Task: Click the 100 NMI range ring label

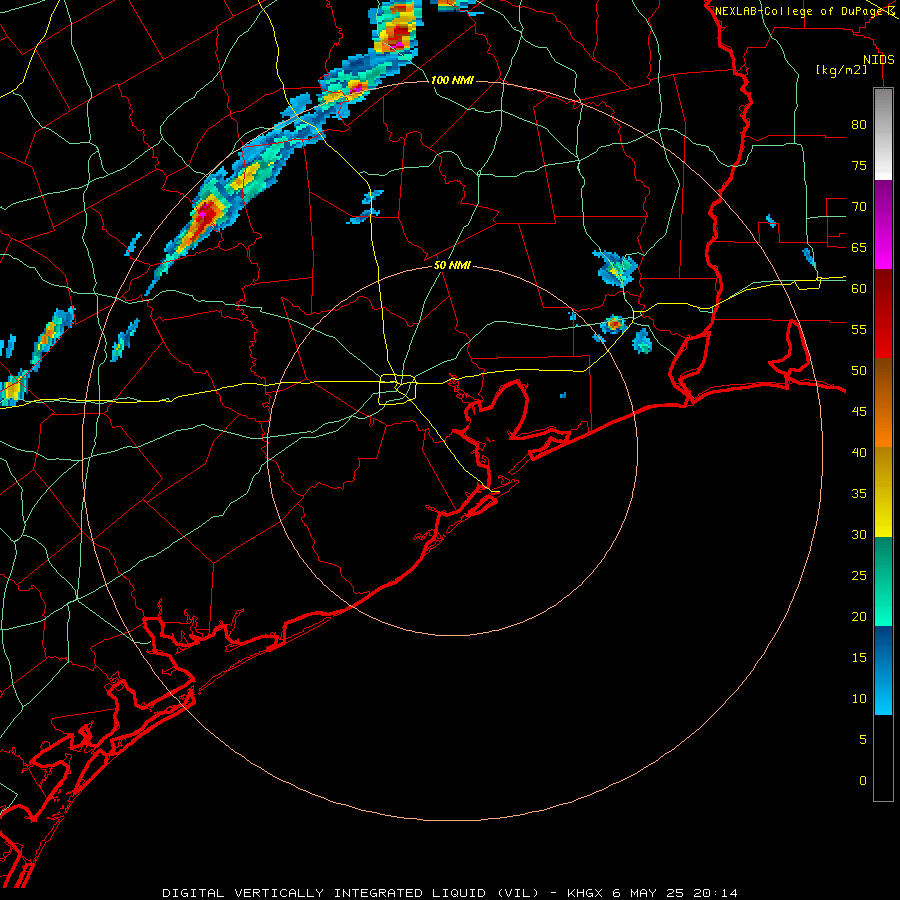Action: [x=452, y=80]
